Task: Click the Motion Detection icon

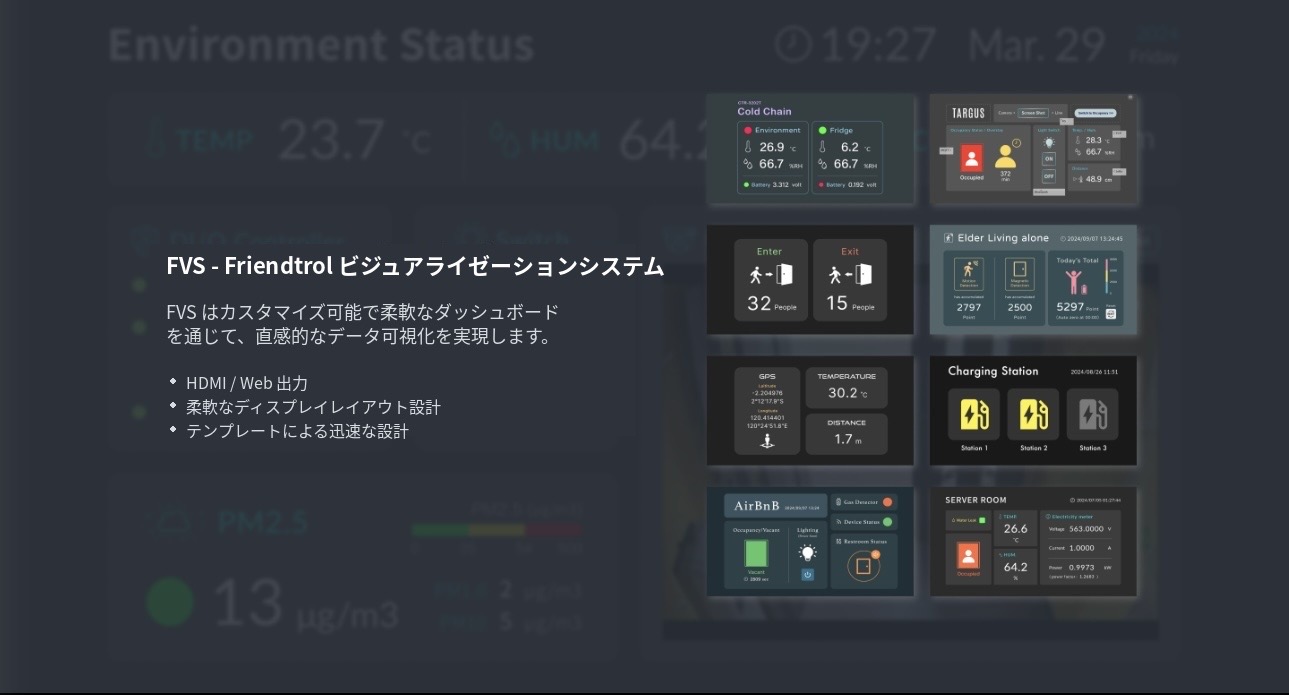Action: coord(969,274)
